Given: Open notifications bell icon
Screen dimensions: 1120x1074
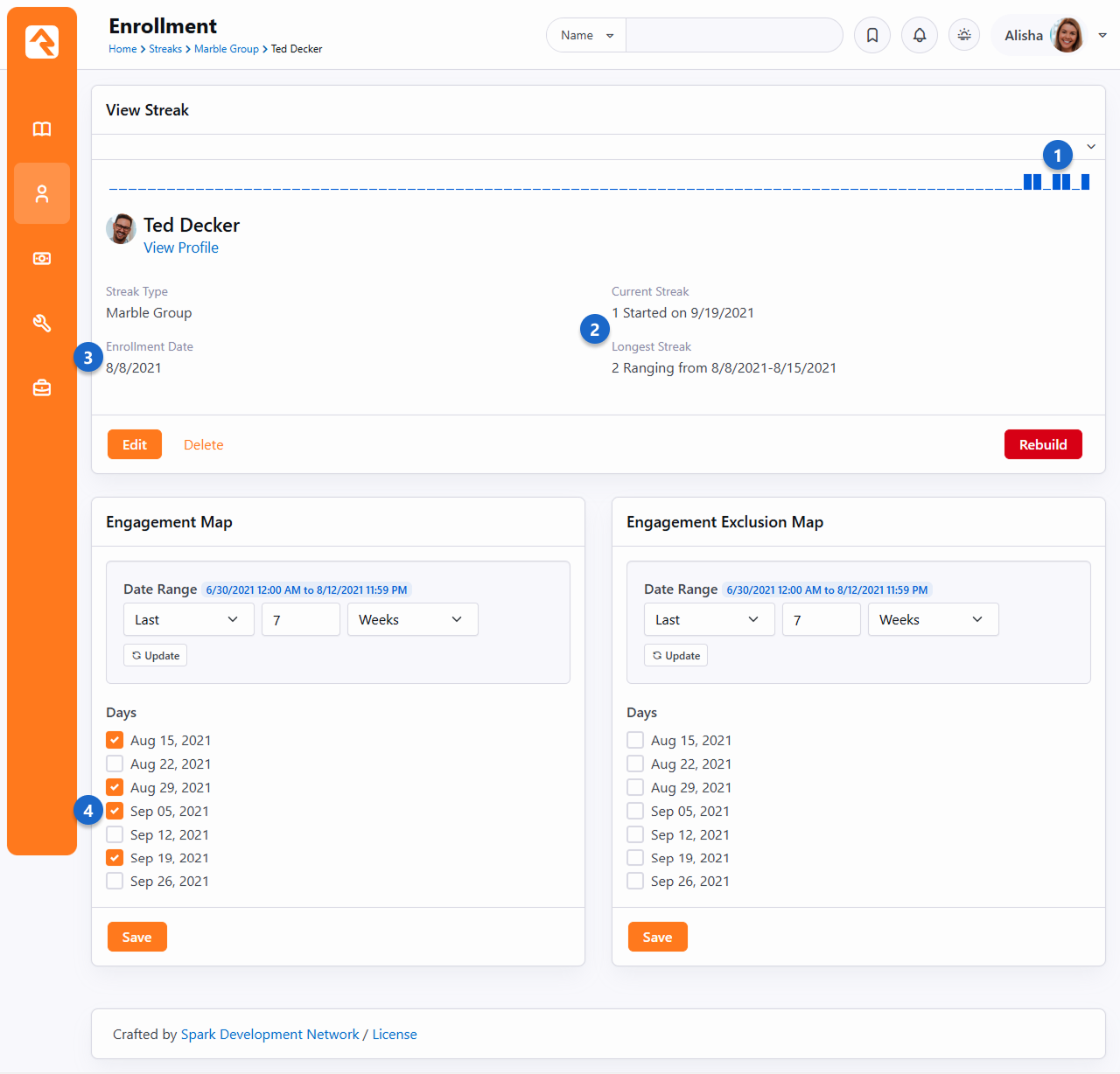Looking at the screenshot, I should pyautogui.click(x=920, y=35).
